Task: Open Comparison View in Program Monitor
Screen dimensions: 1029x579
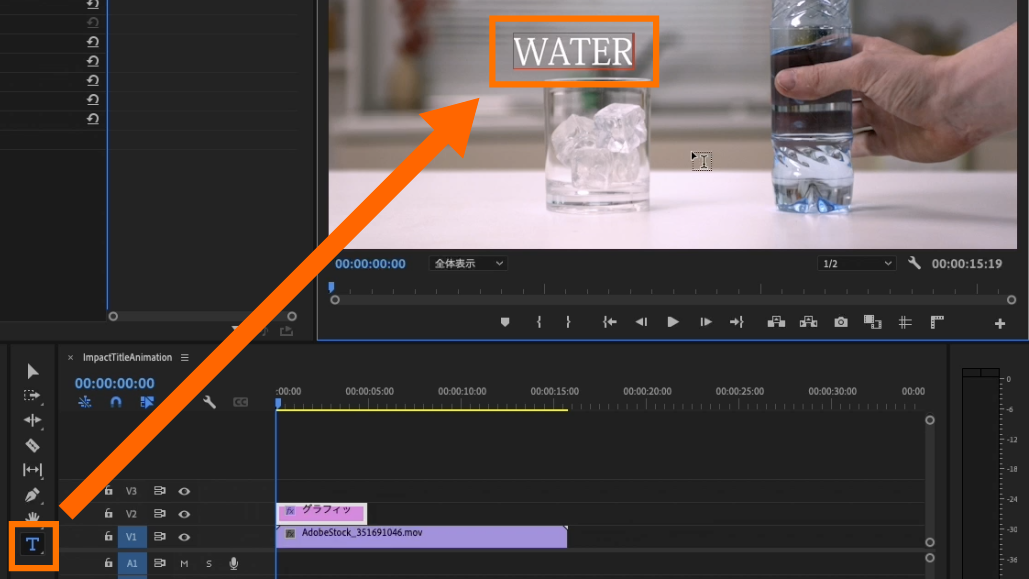Action: click(872, 322)
